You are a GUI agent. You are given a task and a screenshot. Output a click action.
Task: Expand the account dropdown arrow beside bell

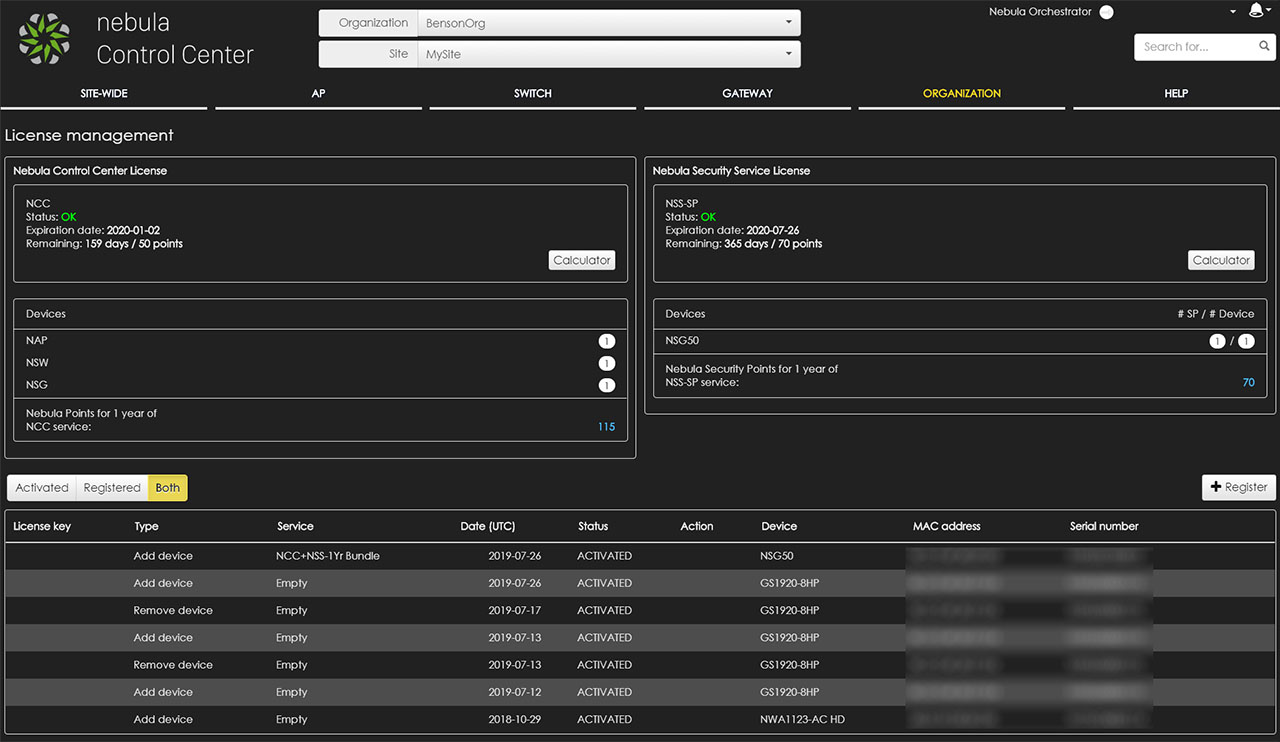(x=1233, y=12)
